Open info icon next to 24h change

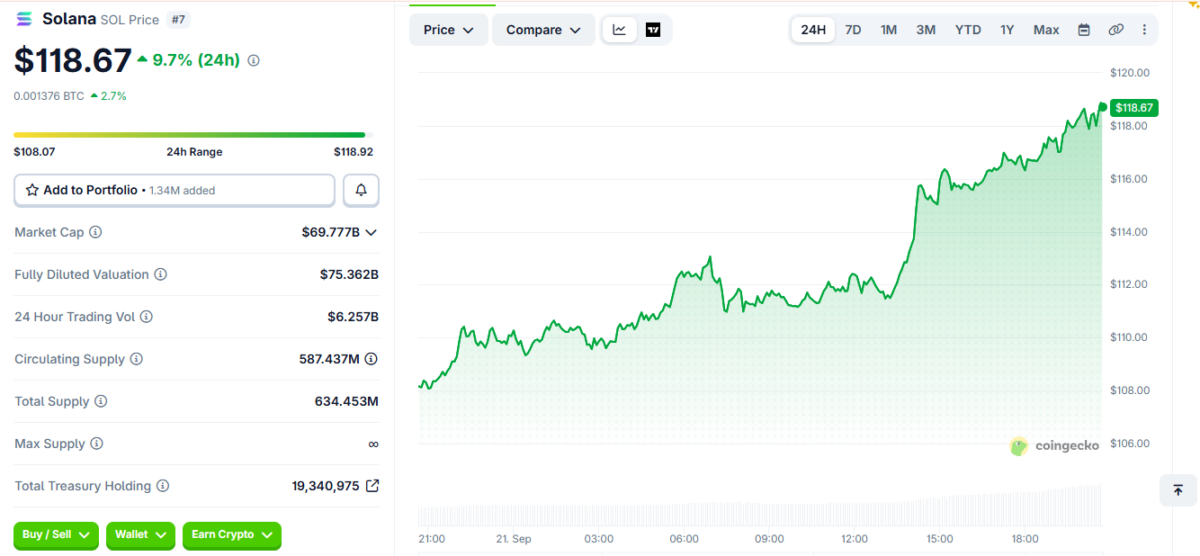[x=253, y=61]
